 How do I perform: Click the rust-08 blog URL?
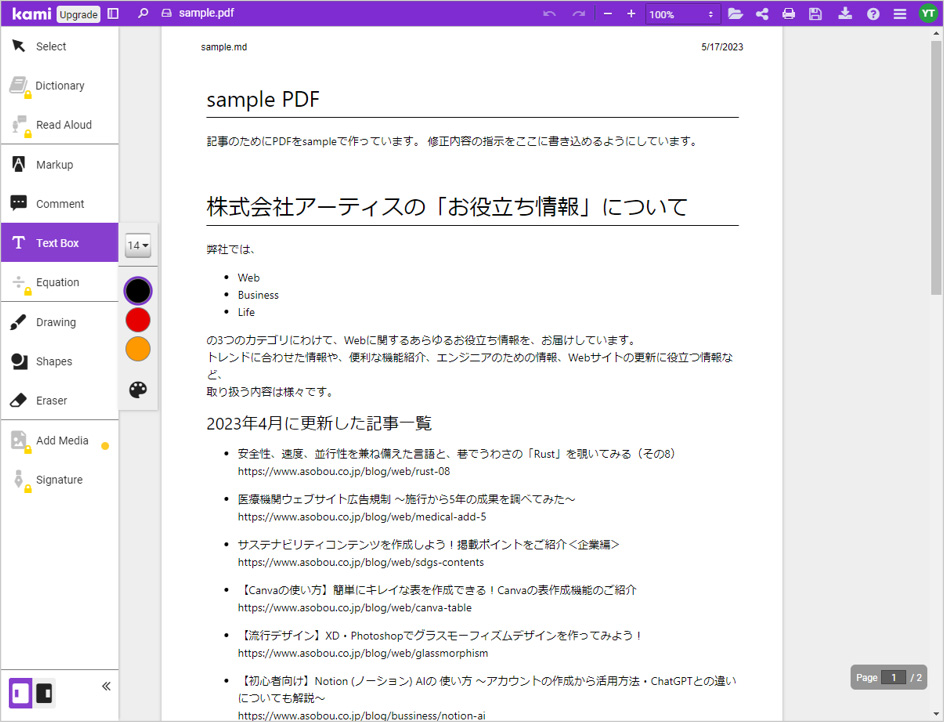344,471
